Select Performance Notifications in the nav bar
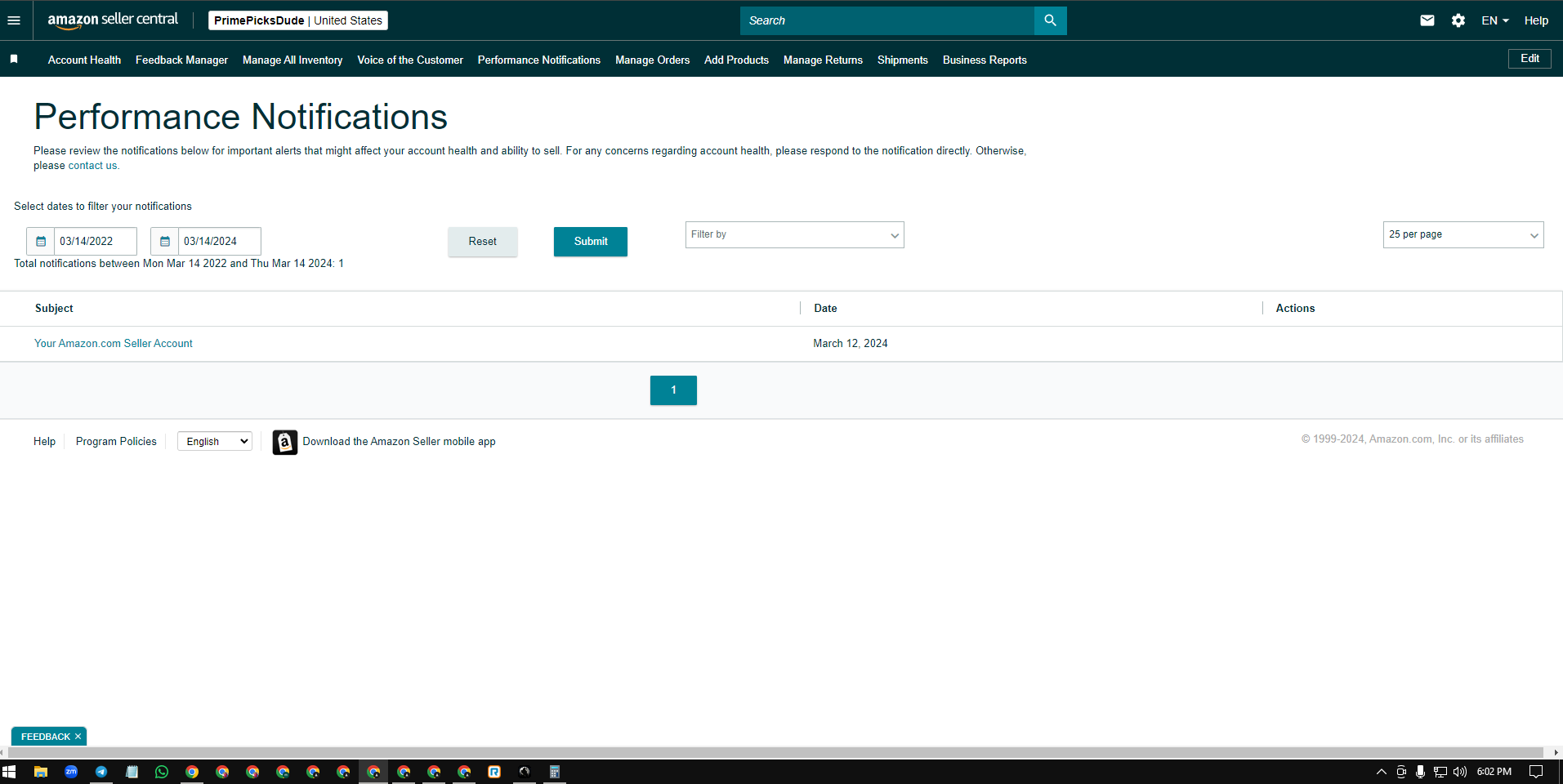Image resolution: width=1563 pixels, height=784 pixels. (x=539, y=60)
